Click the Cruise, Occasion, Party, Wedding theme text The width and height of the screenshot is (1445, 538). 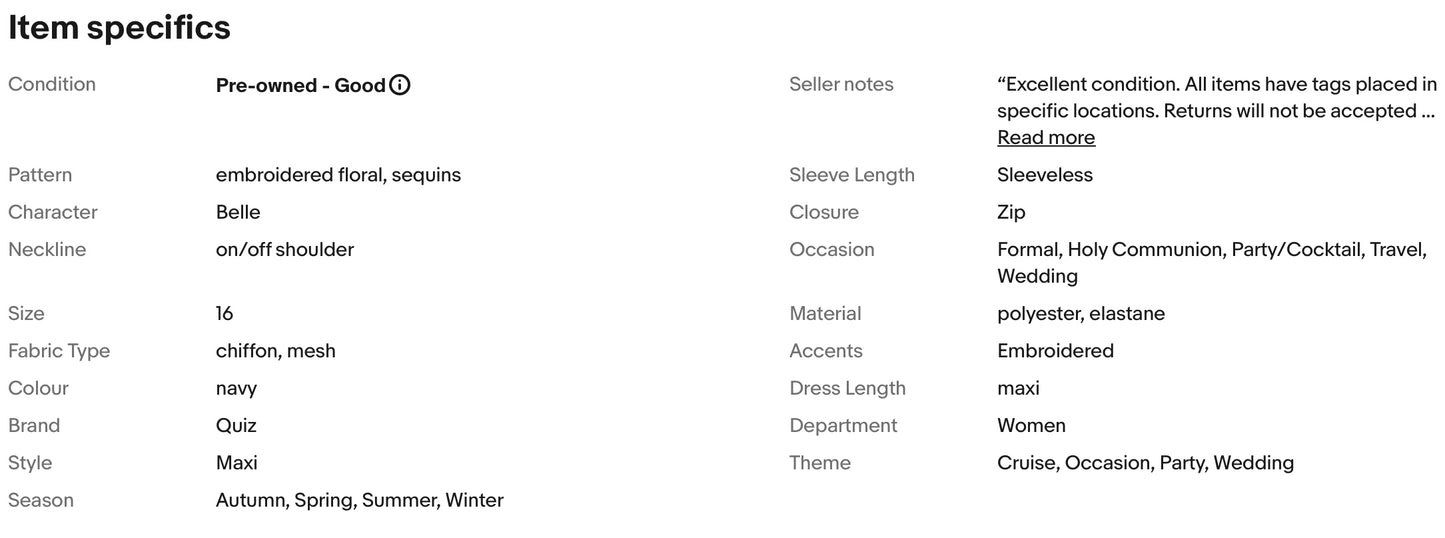[x=1145, y=463]
